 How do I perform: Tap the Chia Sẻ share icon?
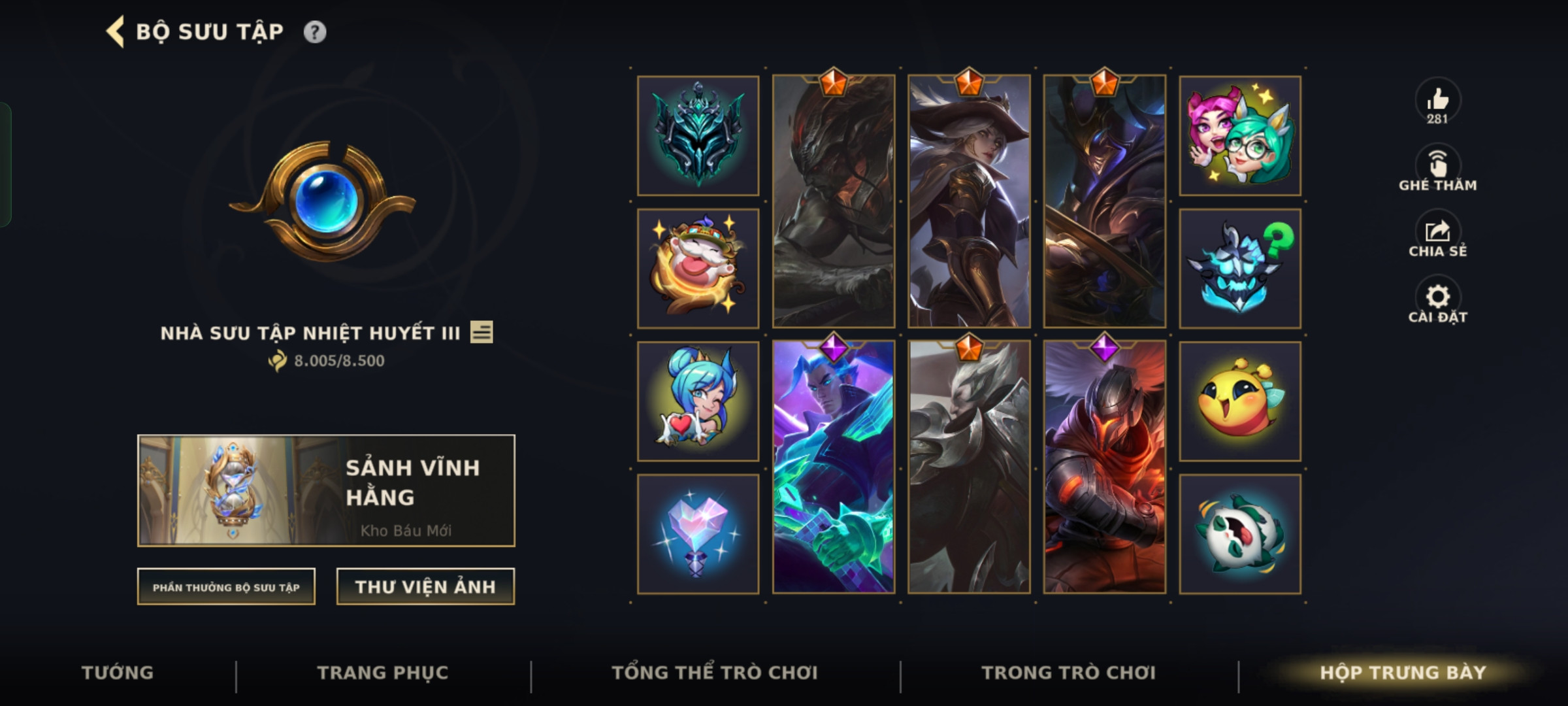pos(1437,230)
